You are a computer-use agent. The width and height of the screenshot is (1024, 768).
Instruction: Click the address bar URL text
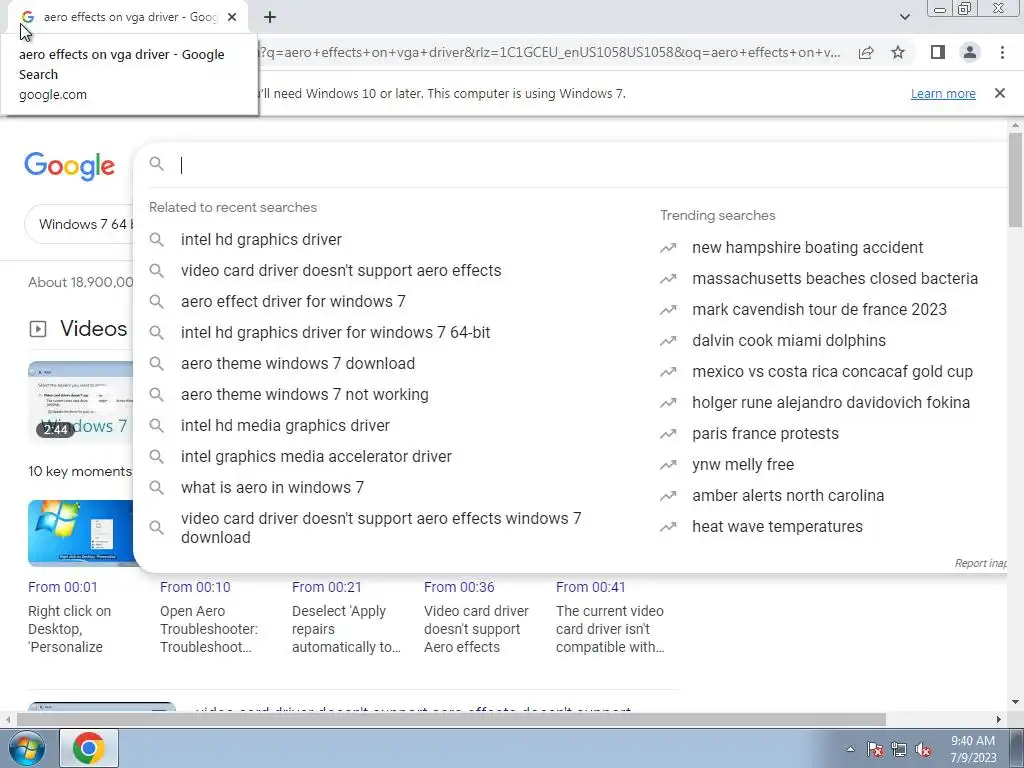click(551, 52)
